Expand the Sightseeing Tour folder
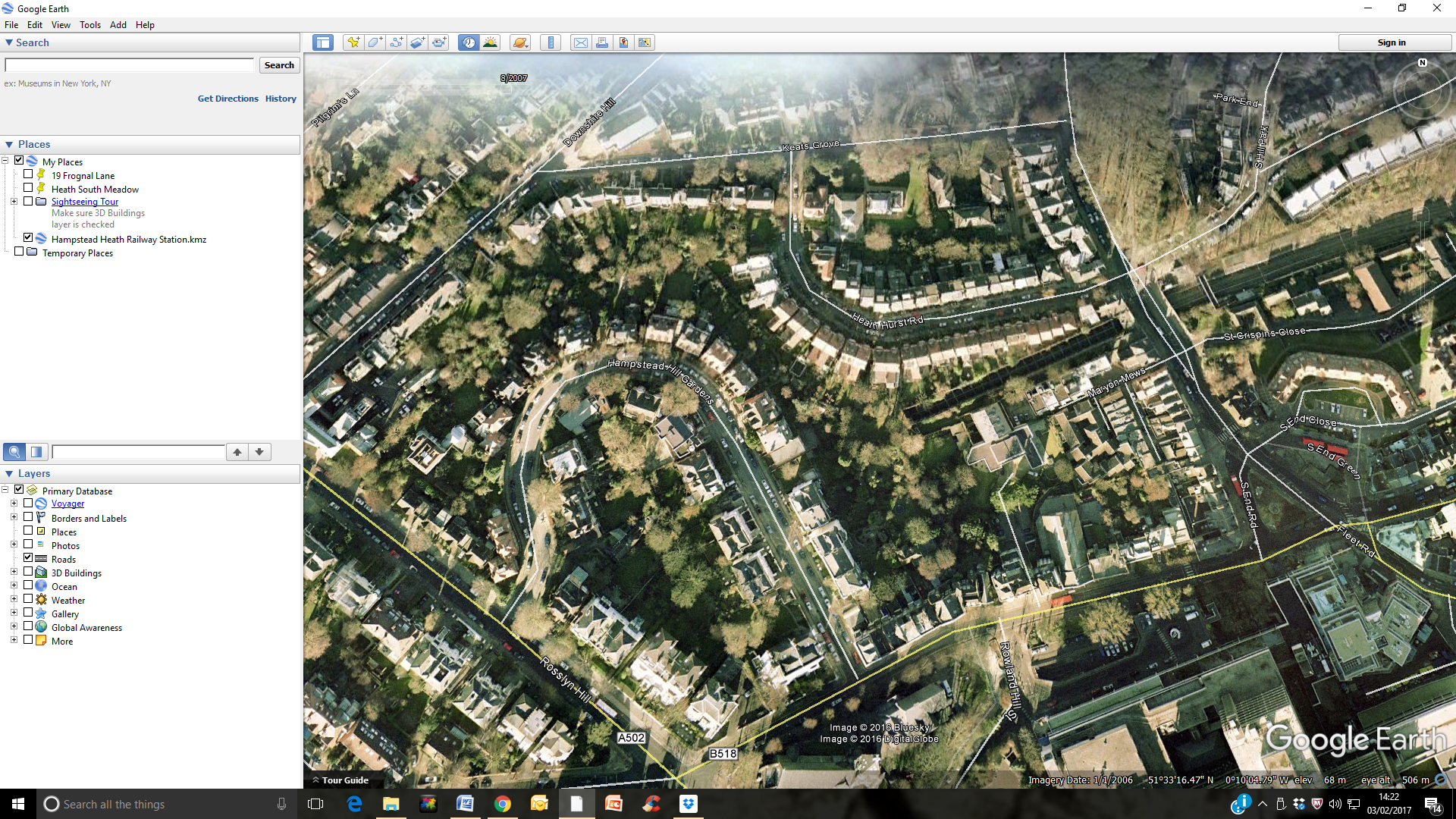Screen dimensions: 1456x819 pyautogui.click(x=14, y=202)
